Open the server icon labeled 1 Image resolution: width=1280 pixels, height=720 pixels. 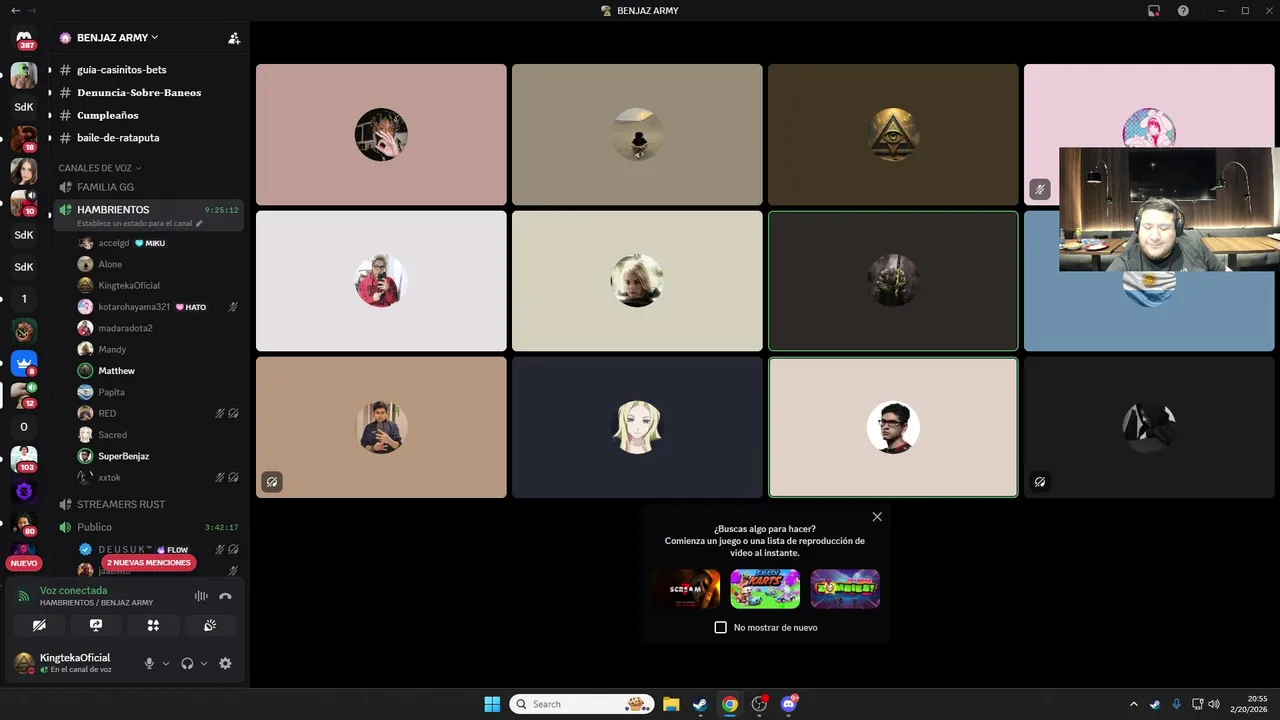(x=24, y=299)
